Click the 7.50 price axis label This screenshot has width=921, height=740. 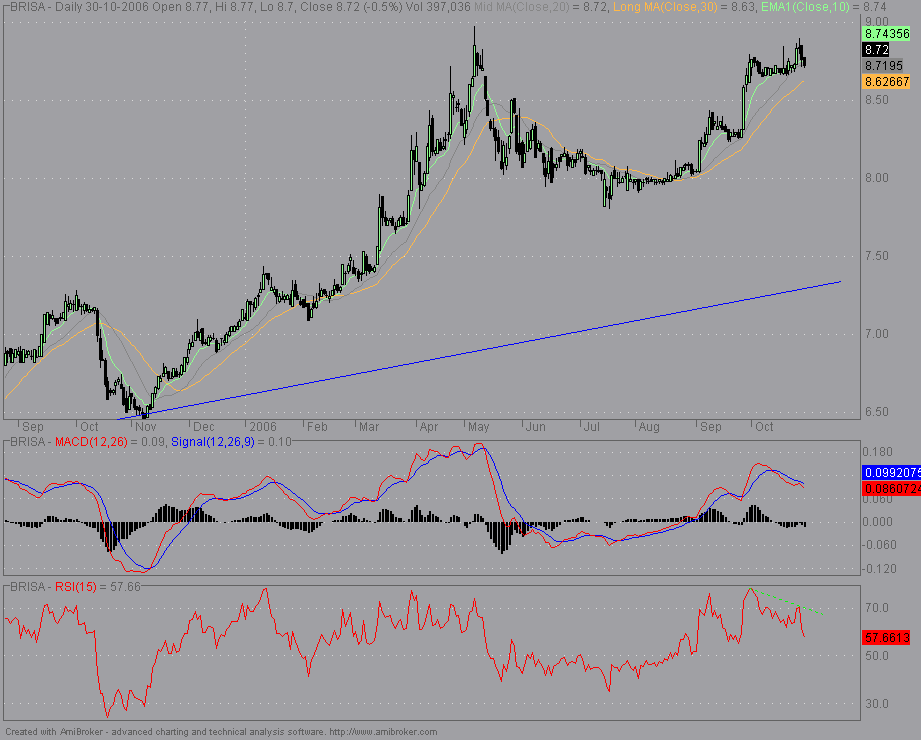[x=876, y=255]
